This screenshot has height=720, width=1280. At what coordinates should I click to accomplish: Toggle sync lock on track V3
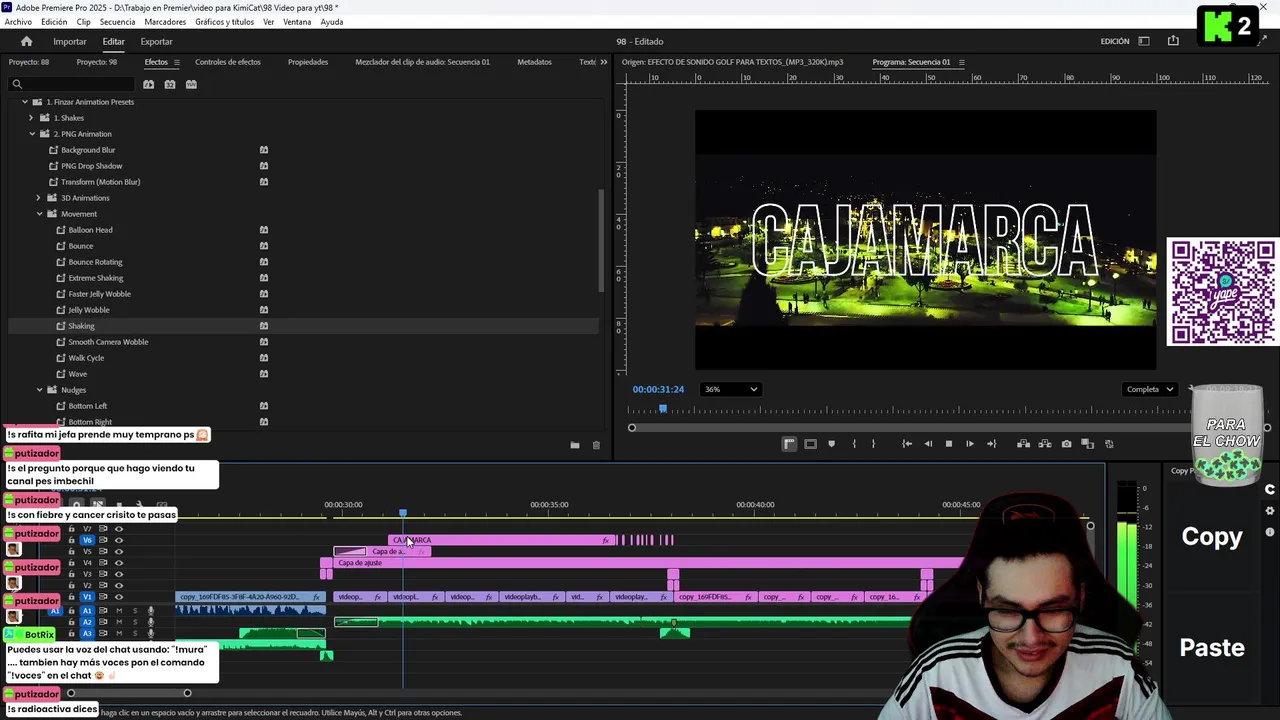(103, 574)
